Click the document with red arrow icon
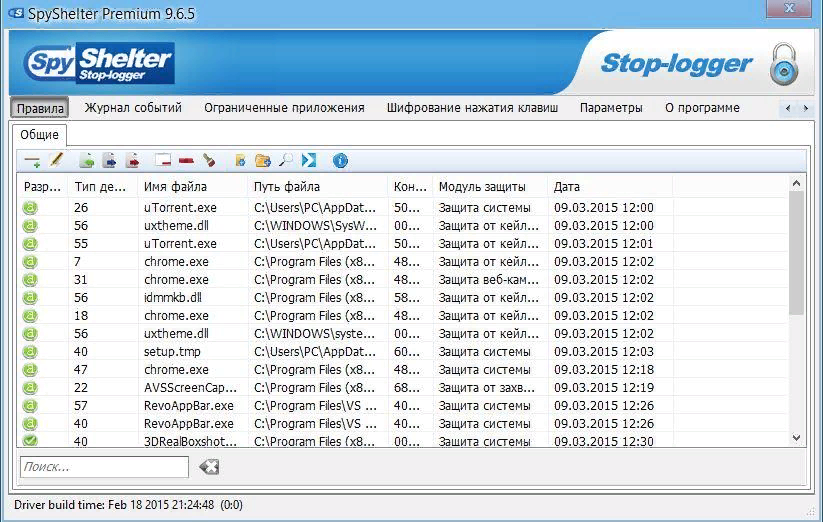 [133, 161]
